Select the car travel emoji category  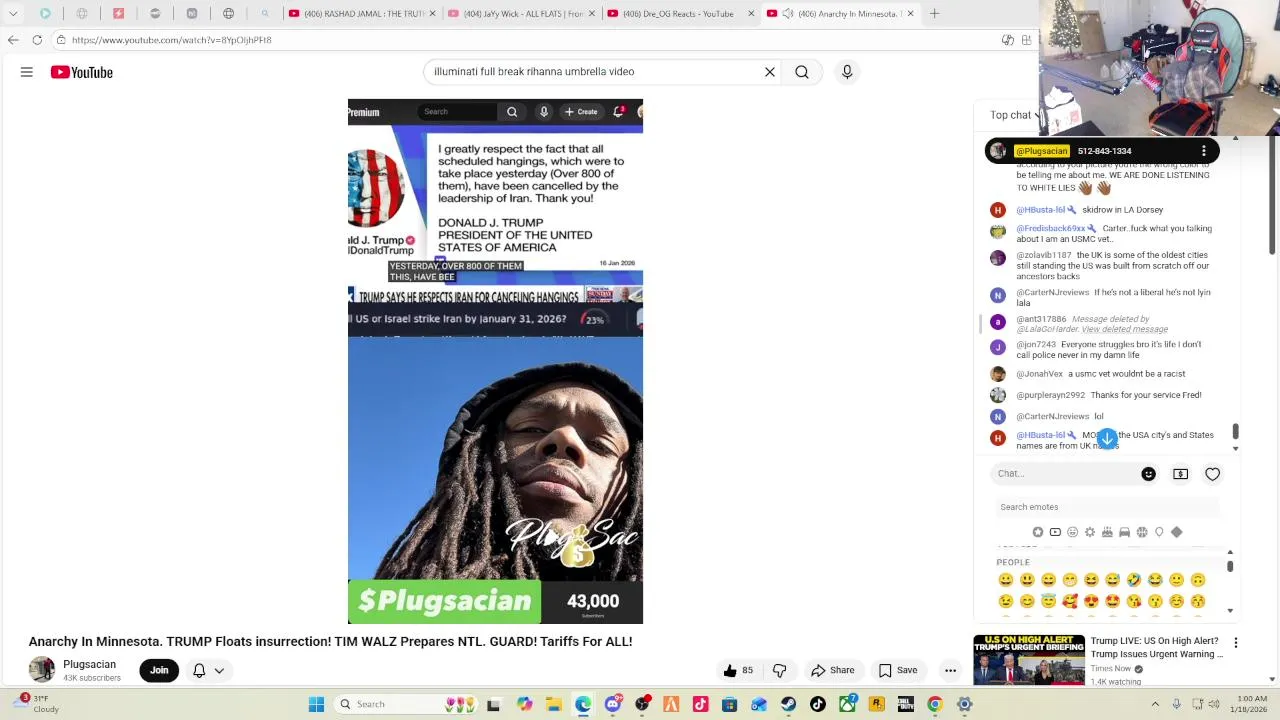[x=1125, y=532]
